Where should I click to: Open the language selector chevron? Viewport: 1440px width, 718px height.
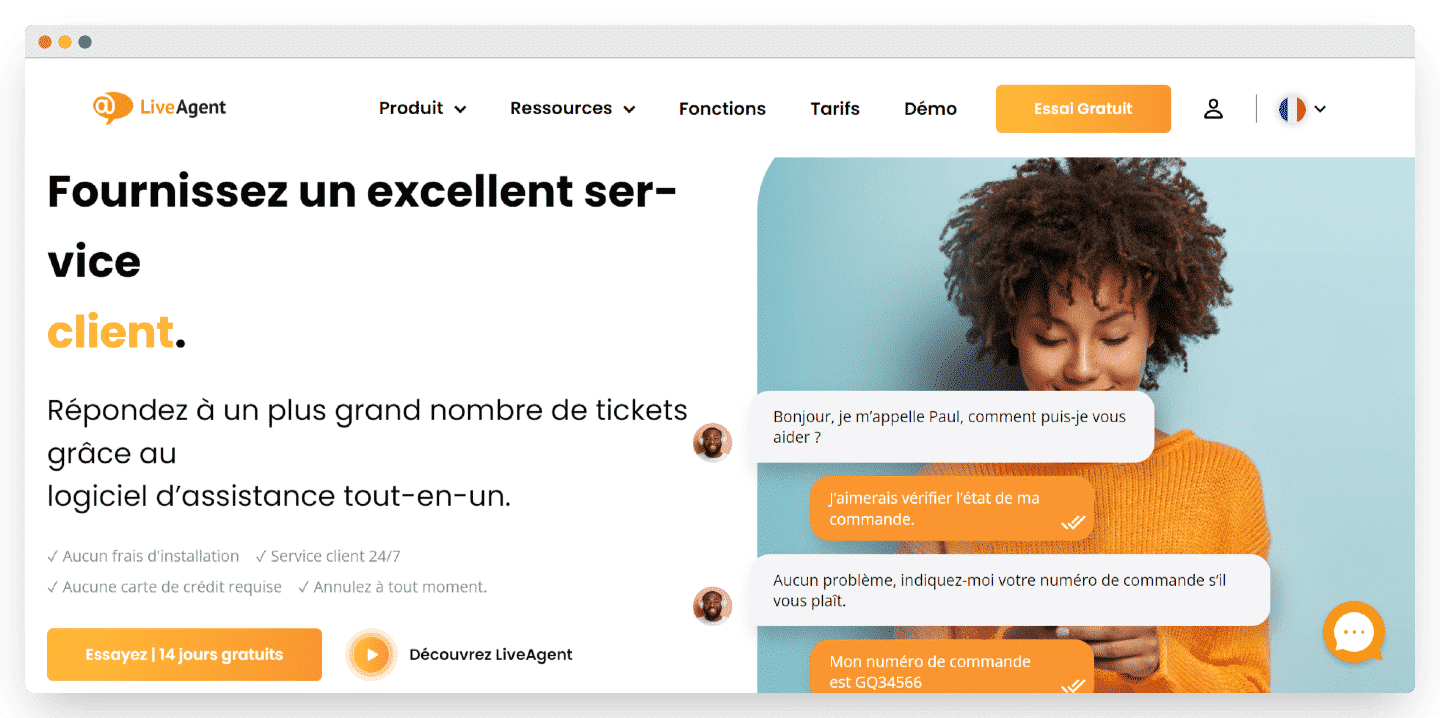point(1320,109)
